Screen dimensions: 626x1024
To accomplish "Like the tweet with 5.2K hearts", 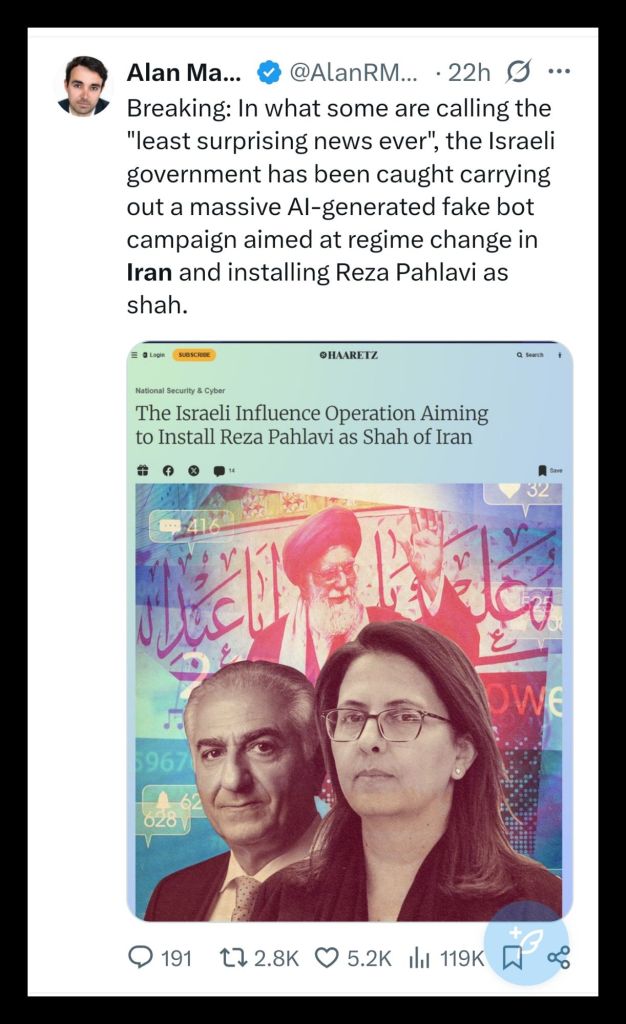I will tap(353, 958).
